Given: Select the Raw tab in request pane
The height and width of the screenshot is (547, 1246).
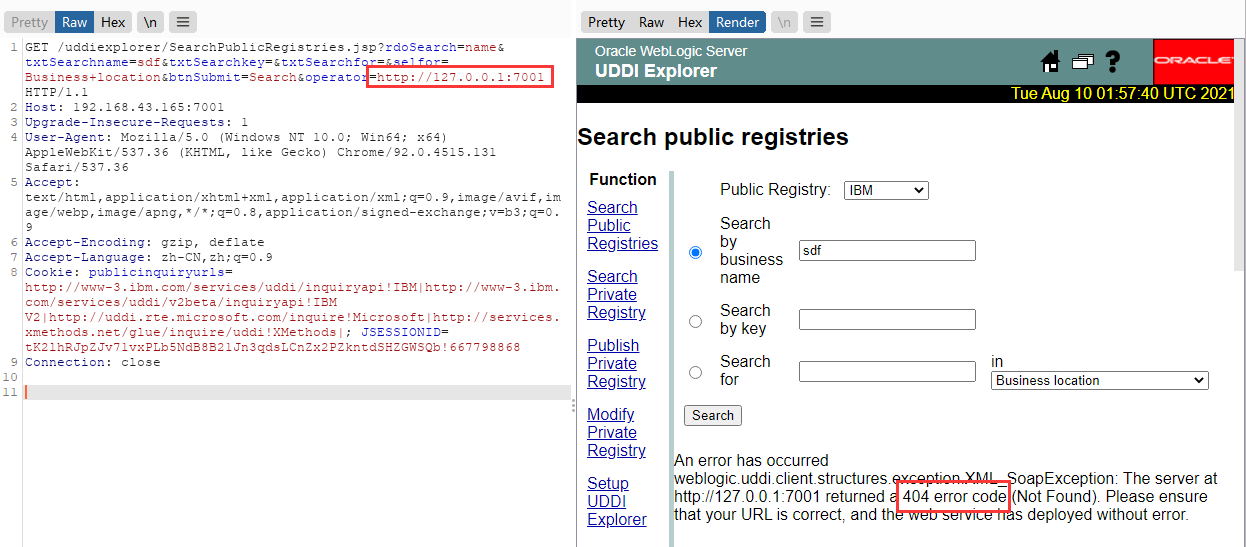Looking at the screenshot, I should click(x=74, y=22).
